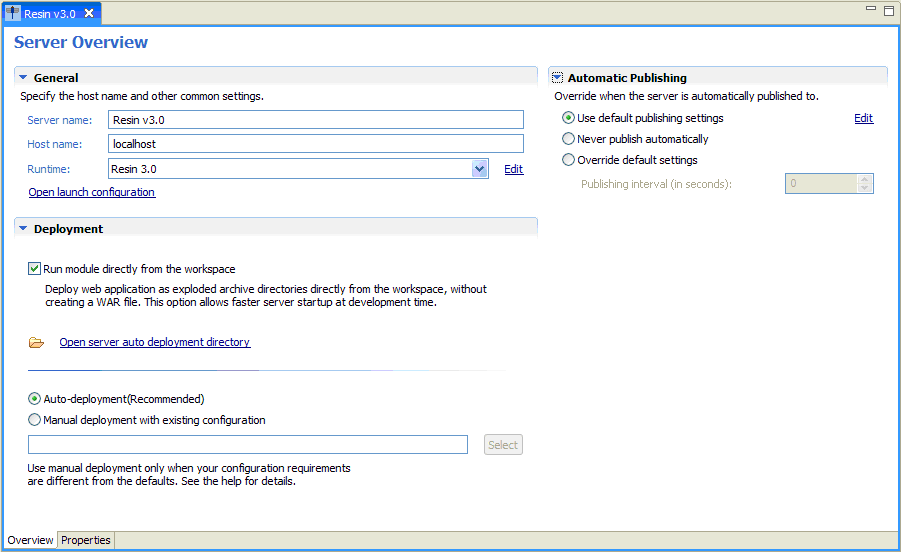This screenshot has height=552, width=901.
Task: Collapse the General section
Action: point(23,77)
